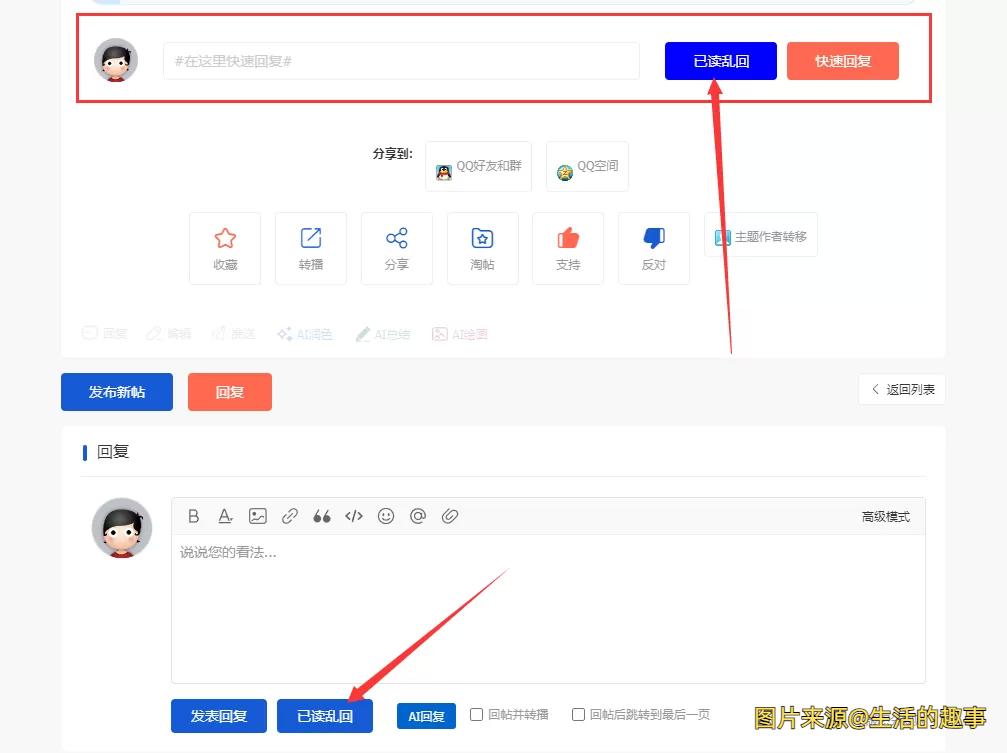Go back via 返回列表

click(902, 389)
